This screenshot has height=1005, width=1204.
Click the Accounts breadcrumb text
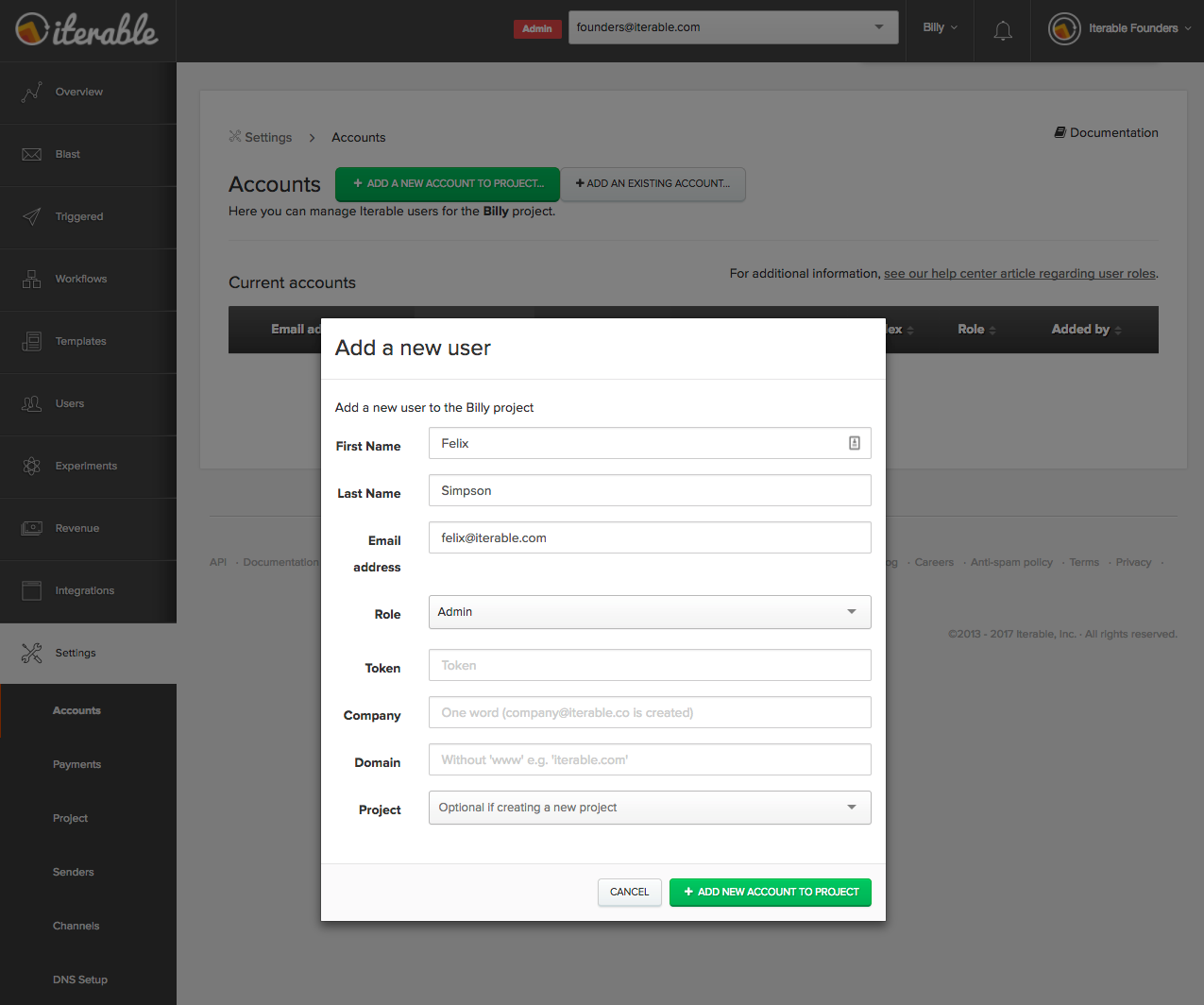point(359,137)
